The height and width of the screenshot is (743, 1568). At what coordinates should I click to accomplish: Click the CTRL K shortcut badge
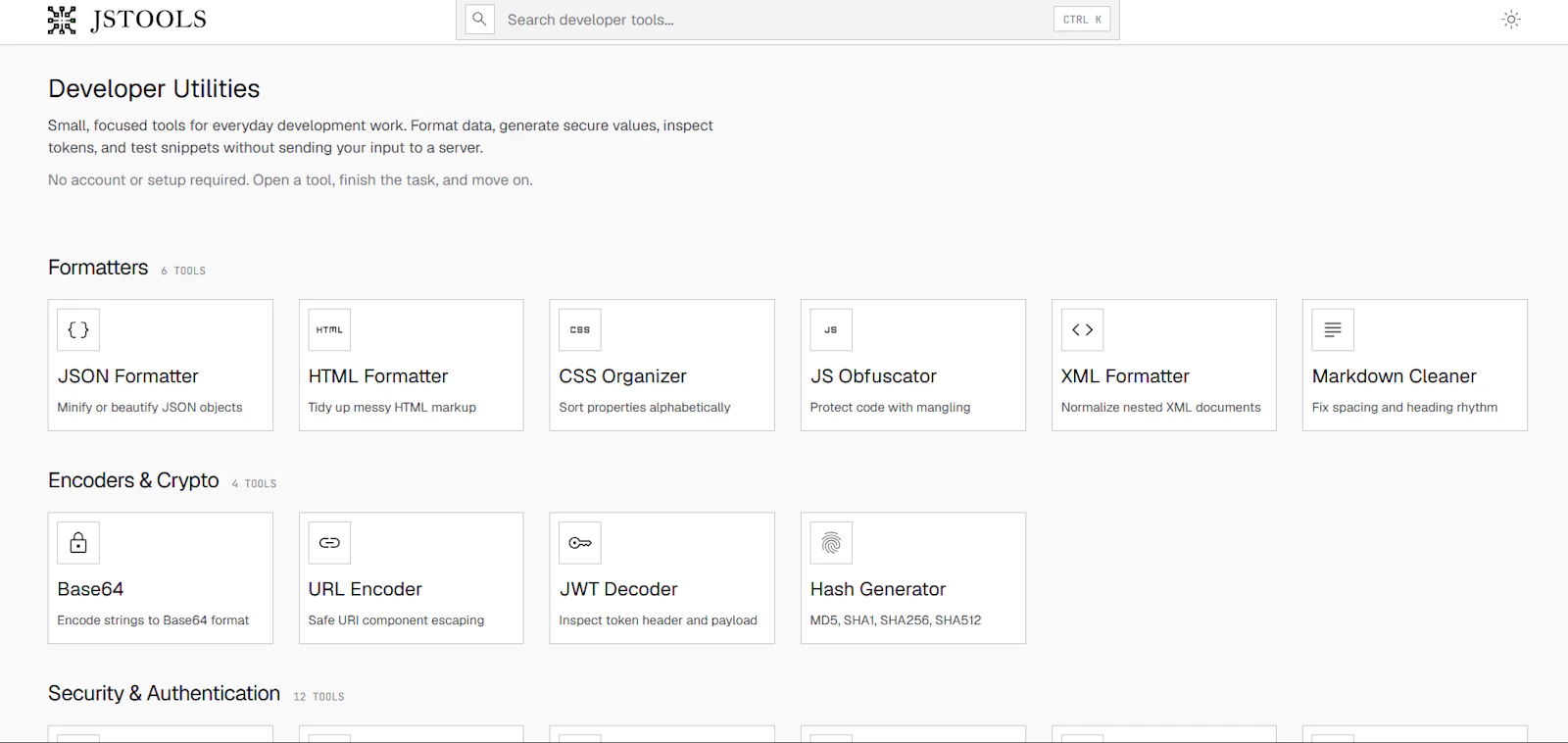pos(1082,20)
